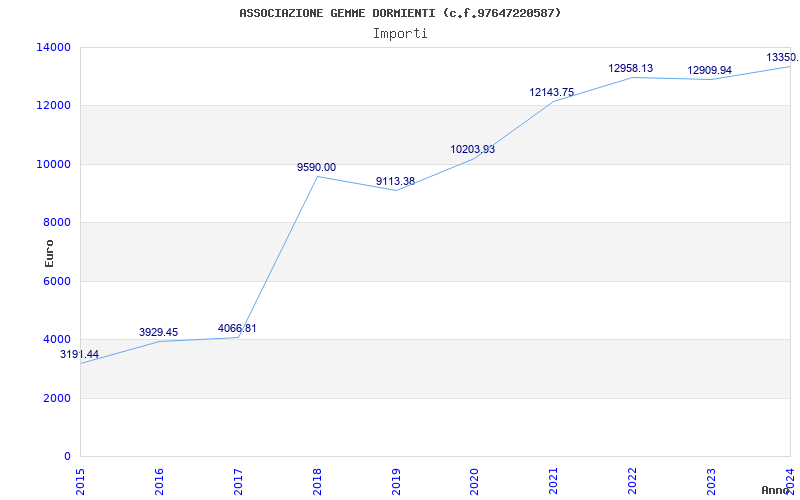Click the 10203.93 data label
This screenshot has height=500, width=800.
click(x=472, y=149)
